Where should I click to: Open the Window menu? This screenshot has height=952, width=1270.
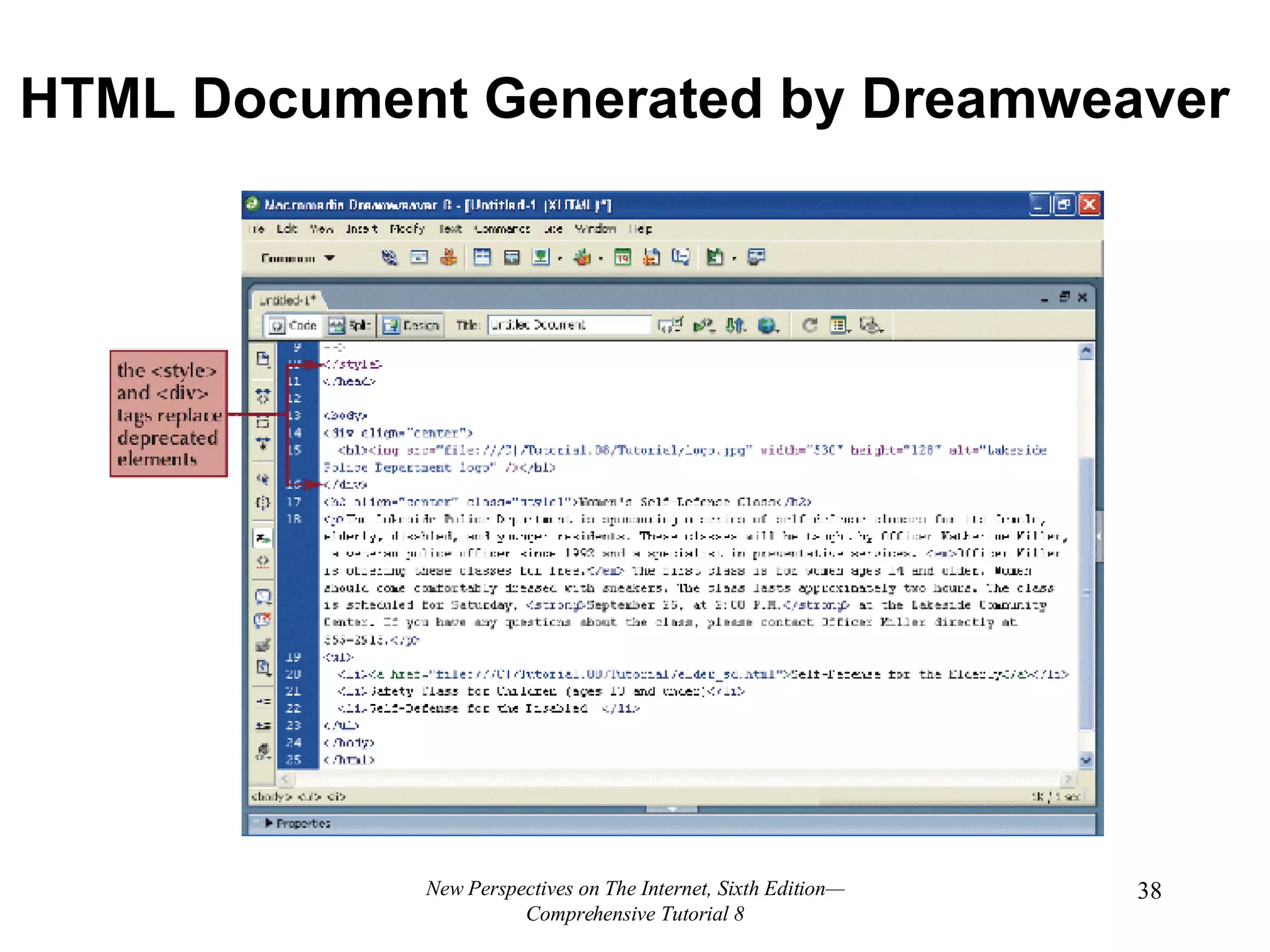[x=595, y=229]
